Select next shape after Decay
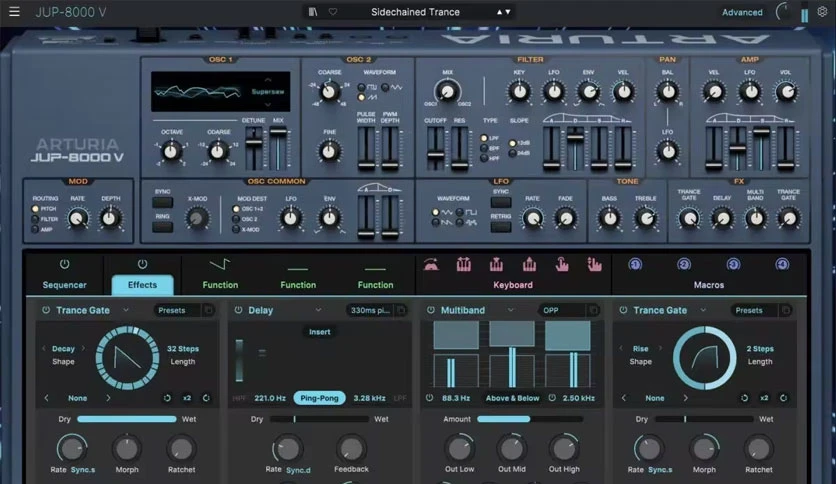The width and height of the screenshot is (836, 484). pyautogui.click(x=83, y=348)
